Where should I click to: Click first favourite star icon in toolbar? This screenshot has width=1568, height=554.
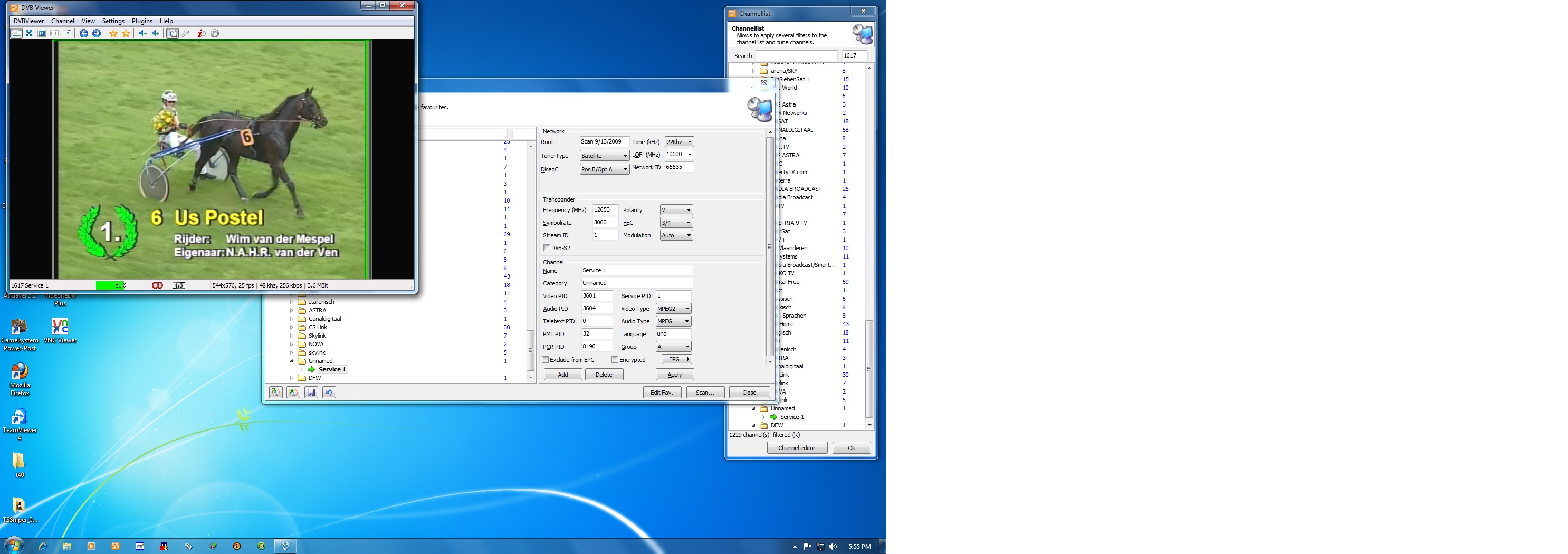click(x=113, y=33)
